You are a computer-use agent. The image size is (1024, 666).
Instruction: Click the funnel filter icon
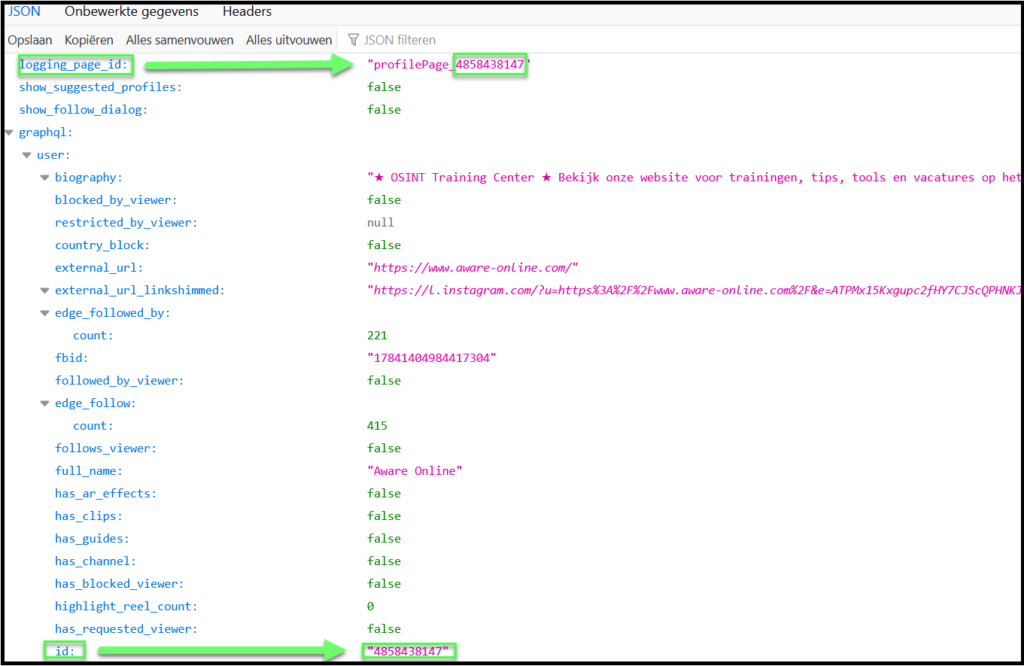click(353, 40)
